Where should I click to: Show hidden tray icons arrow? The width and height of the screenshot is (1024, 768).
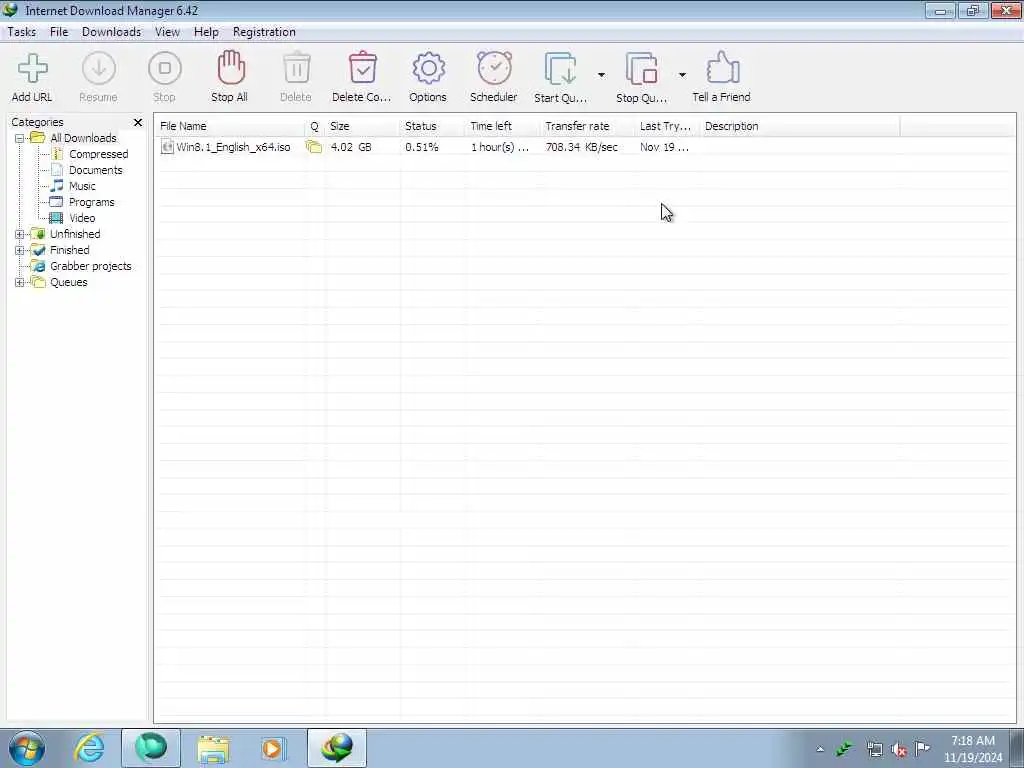point(820,749)
